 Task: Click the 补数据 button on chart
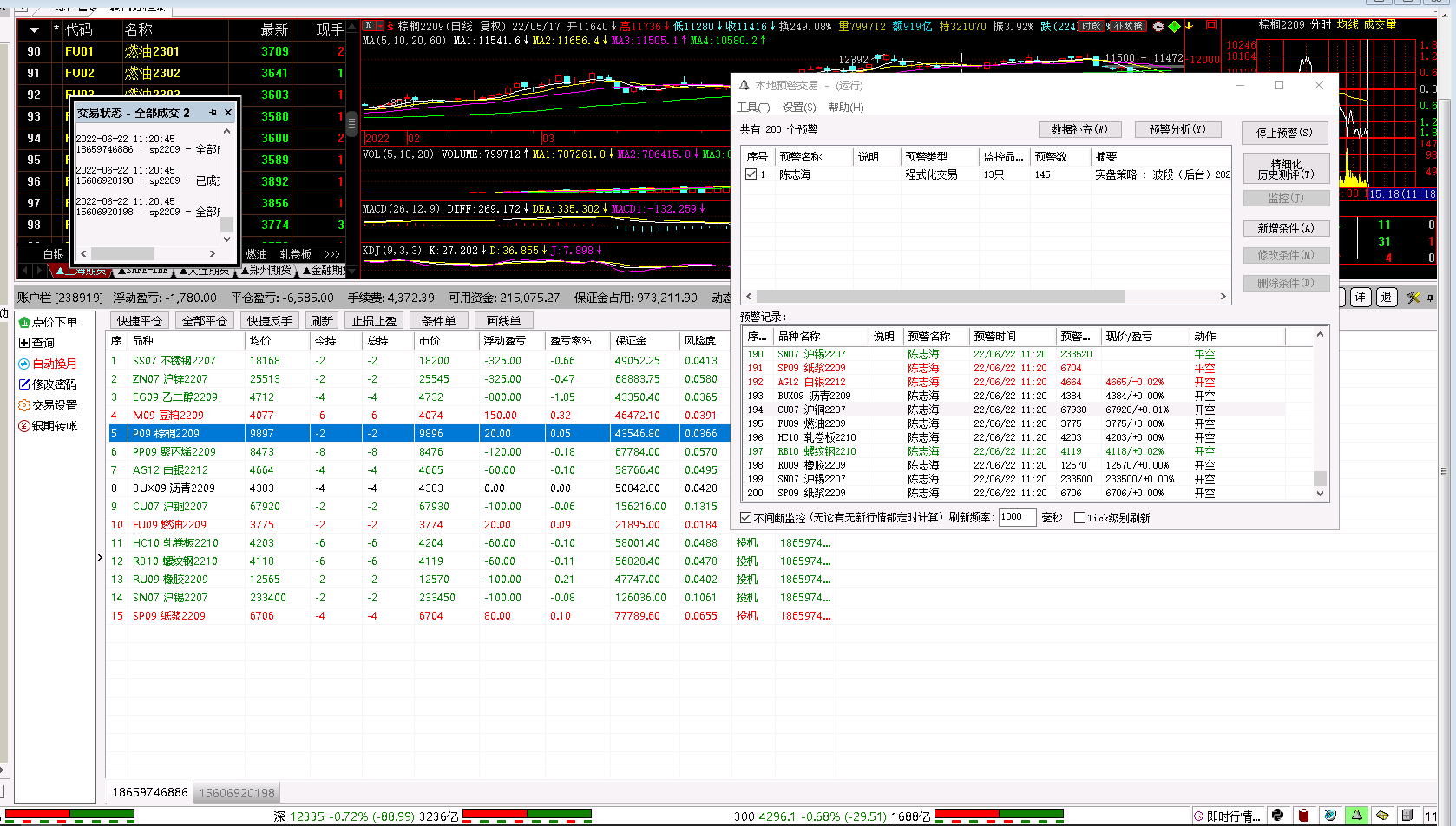click(x=1128, y=26)
